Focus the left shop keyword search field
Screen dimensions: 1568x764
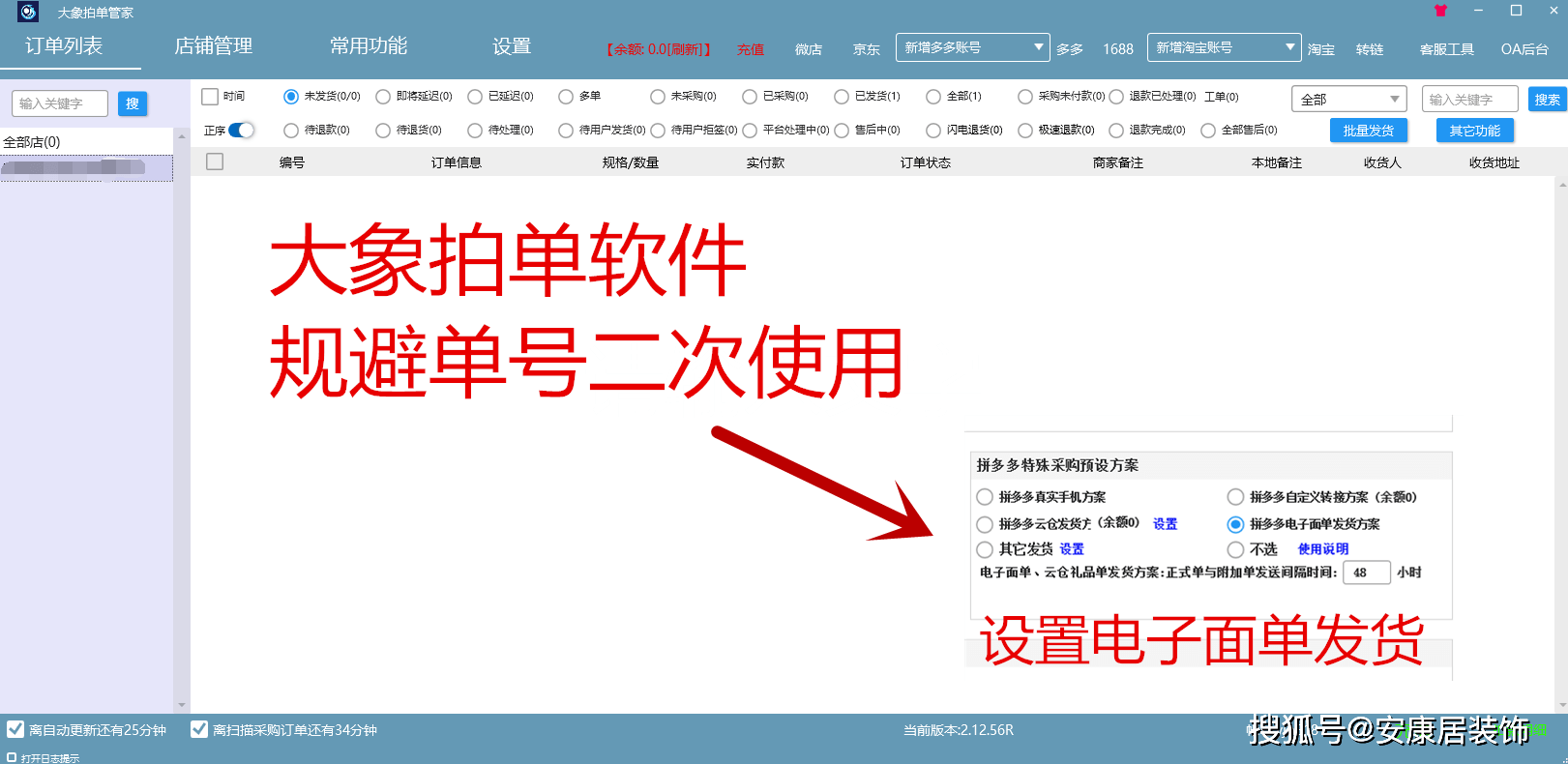coord(60,103)
